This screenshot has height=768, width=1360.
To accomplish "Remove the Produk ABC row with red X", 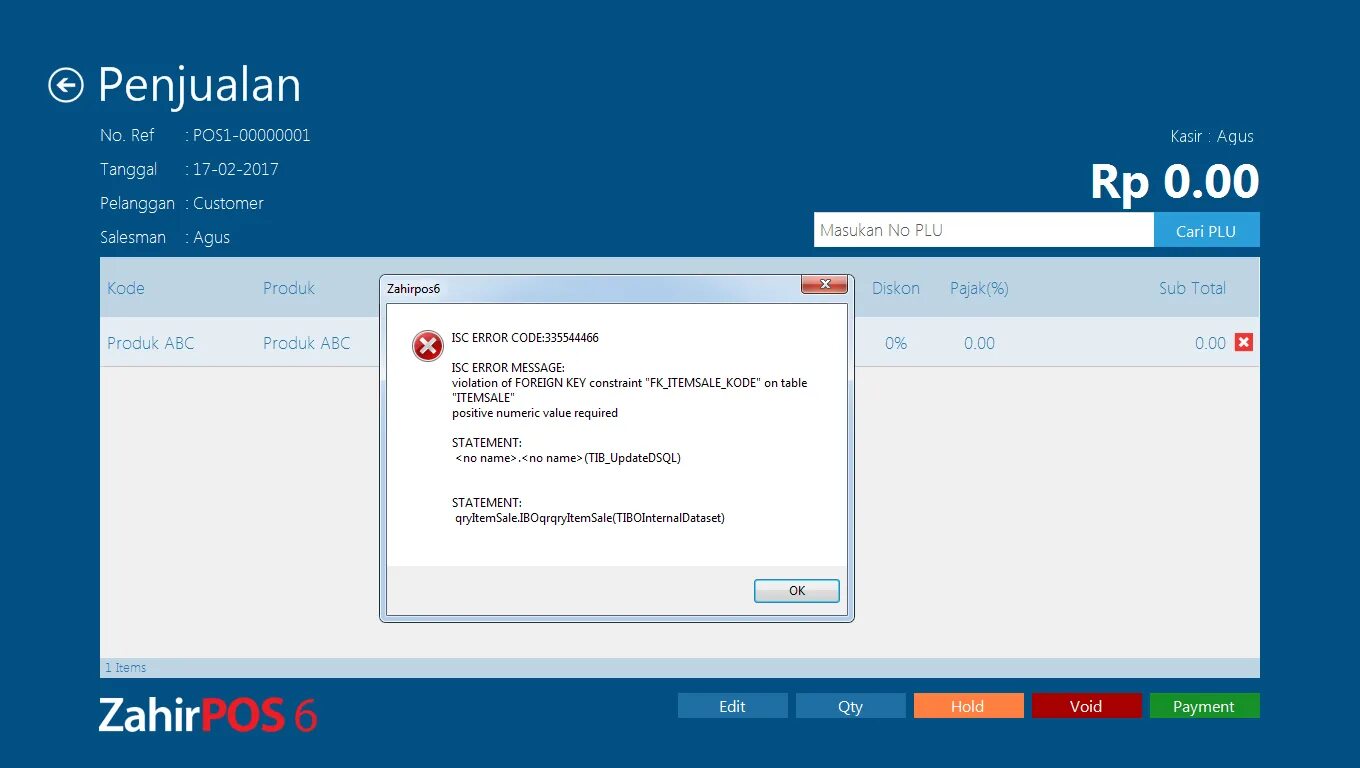I will (1244, 342).
